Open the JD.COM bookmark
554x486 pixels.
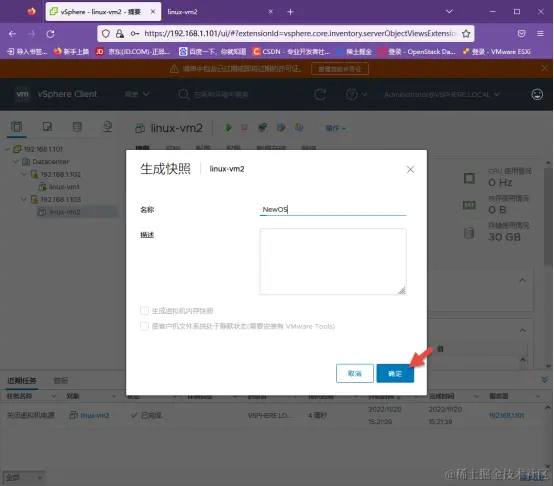[x=133, y=52]
